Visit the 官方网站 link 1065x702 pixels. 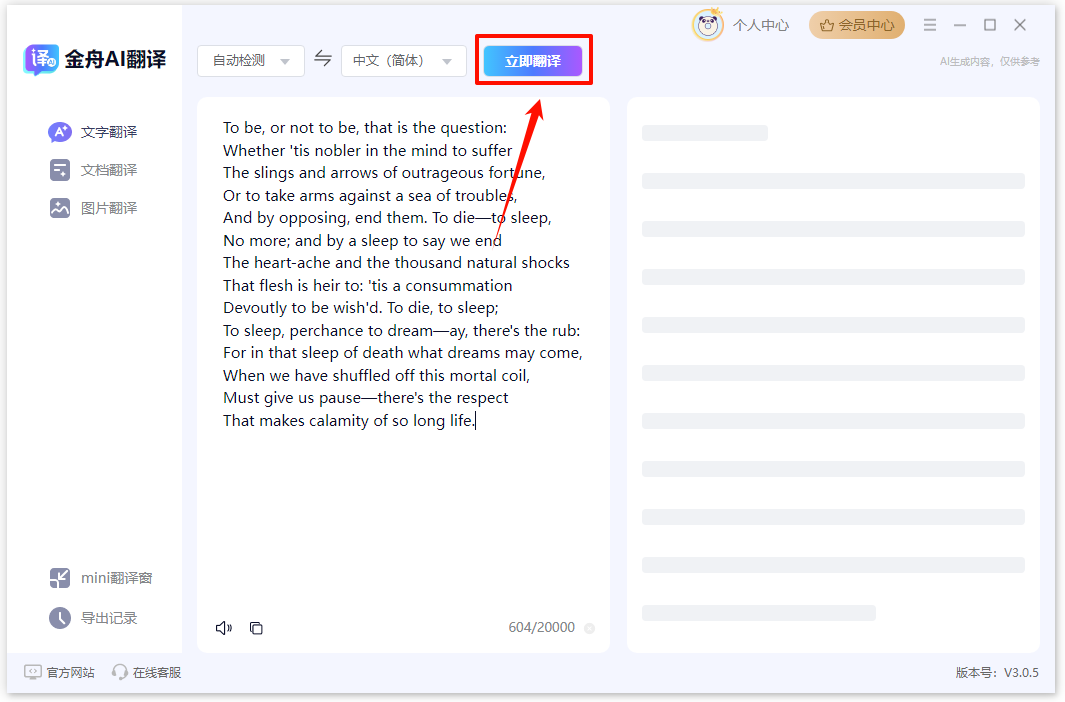point(60,672)
